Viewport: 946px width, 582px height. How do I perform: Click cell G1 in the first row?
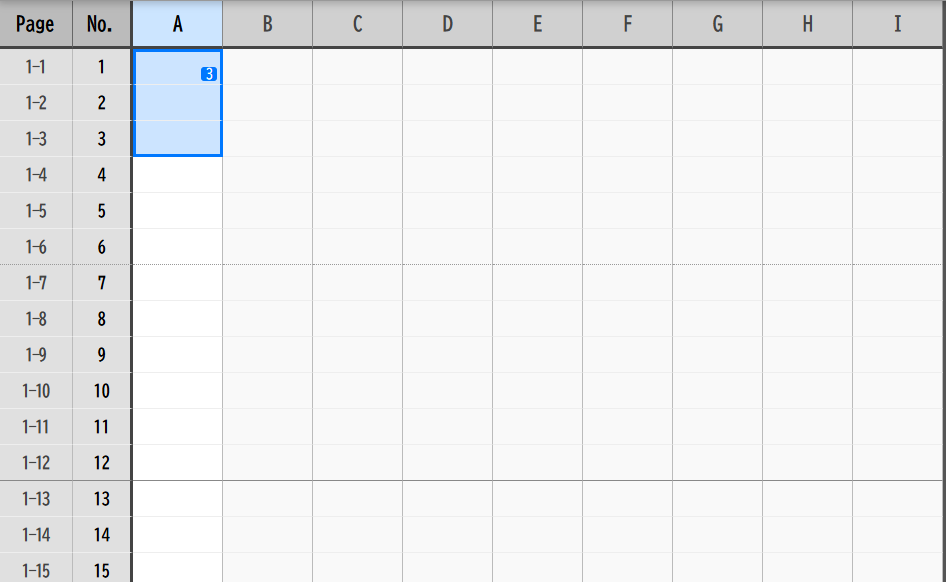(717, 67)
